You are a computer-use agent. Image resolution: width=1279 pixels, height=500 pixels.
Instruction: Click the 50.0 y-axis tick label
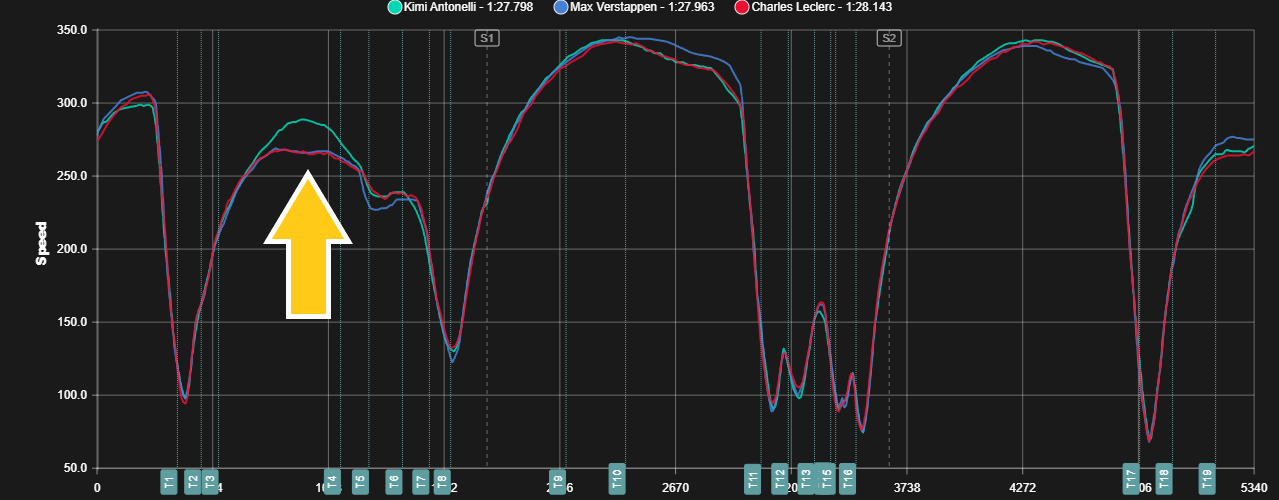click(75, 468)
